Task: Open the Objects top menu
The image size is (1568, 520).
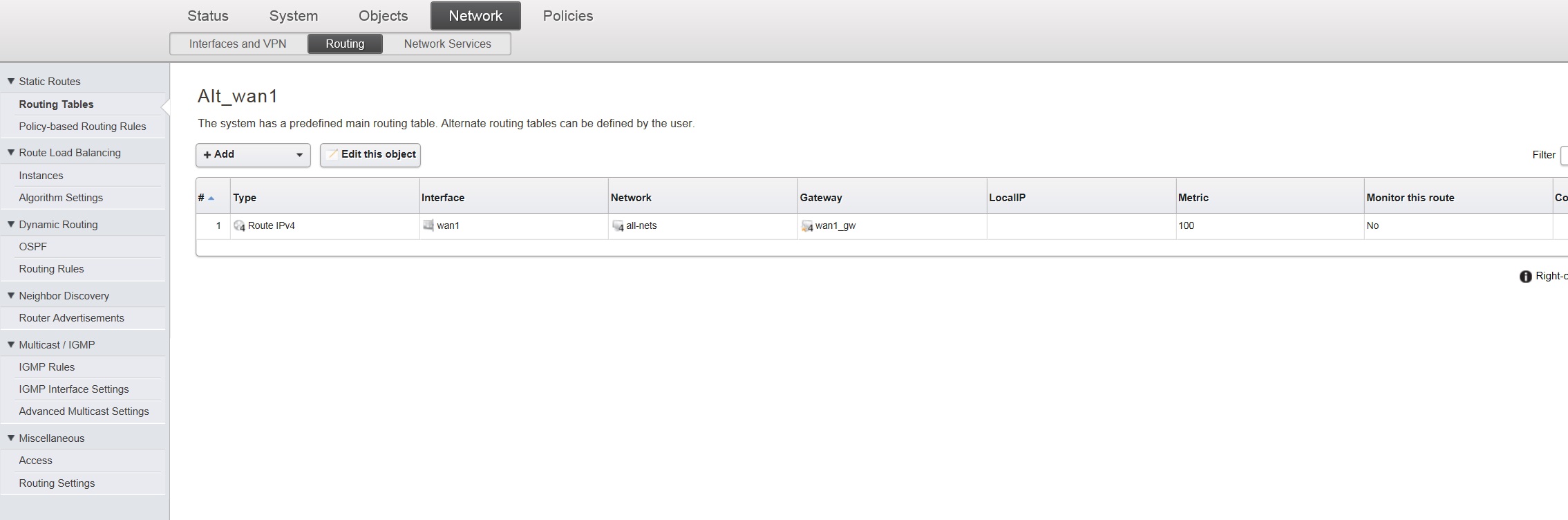Action: (384, 16)
